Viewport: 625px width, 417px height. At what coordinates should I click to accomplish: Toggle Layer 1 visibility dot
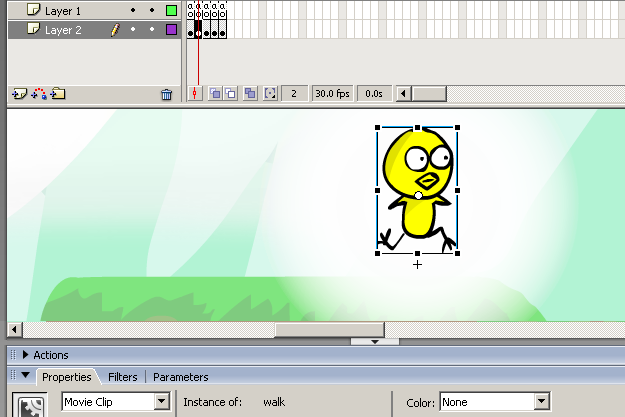[132, 11]
